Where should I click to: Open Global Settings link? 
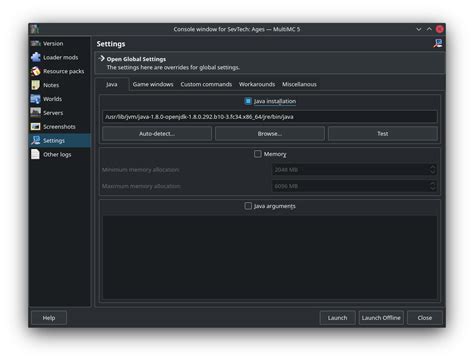point(136,59)
